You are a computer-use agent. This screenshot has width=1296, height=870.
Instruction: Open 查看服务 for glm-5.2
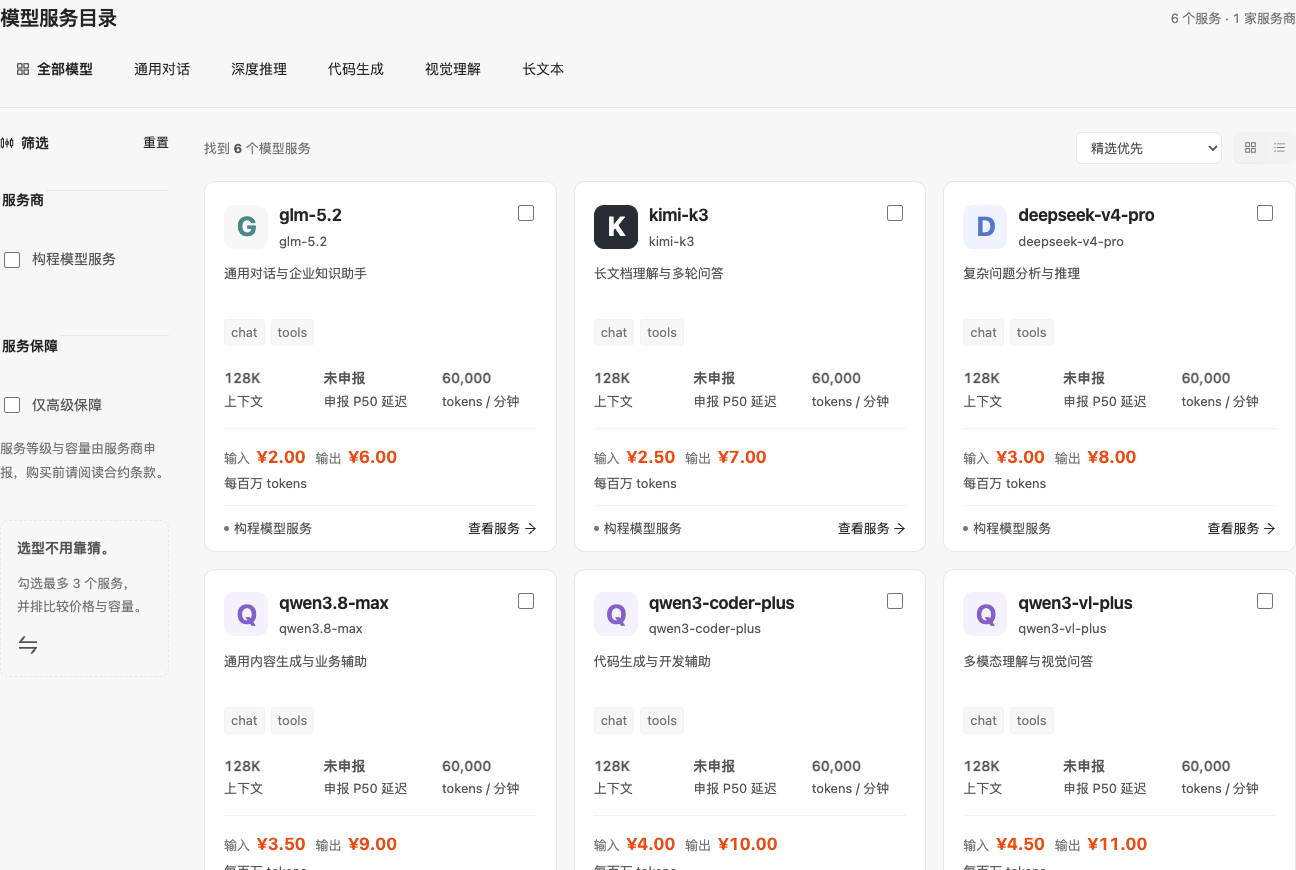pos(502,528)
